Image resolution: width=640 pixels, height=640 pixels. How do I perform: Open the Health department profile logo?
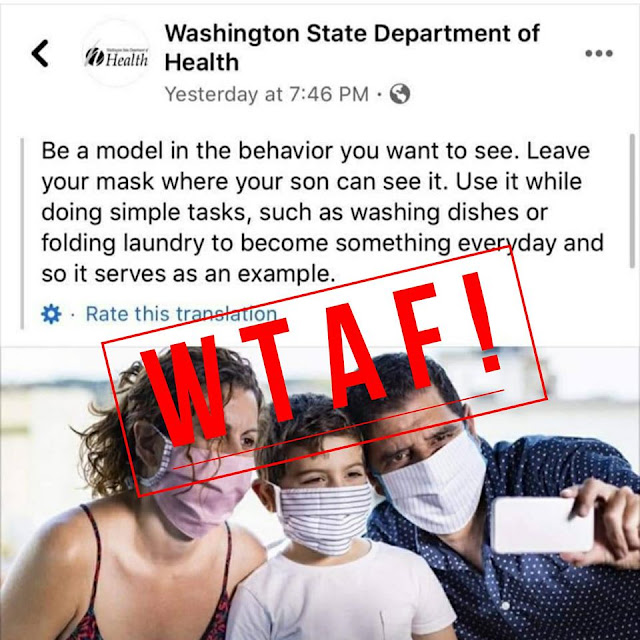(x=116, y=53)
